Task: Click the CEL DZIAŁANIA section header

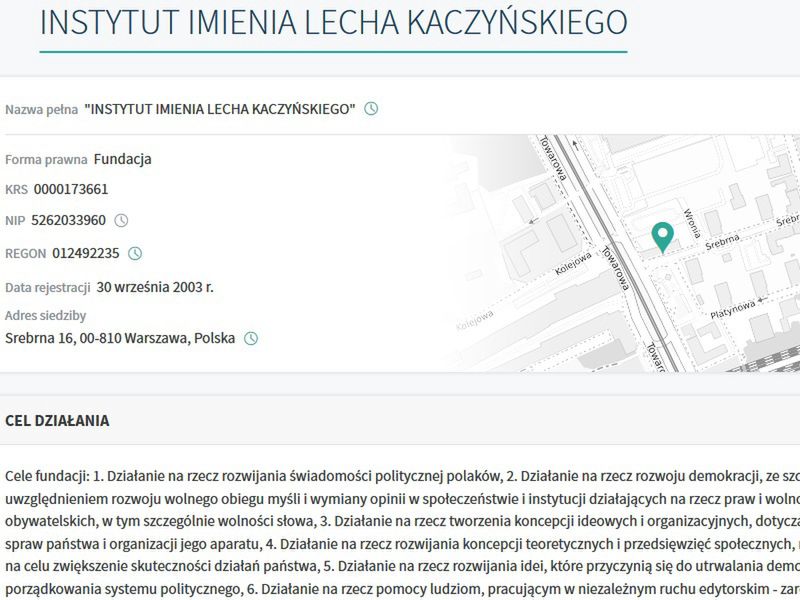Action: click(x=57, y=421)
